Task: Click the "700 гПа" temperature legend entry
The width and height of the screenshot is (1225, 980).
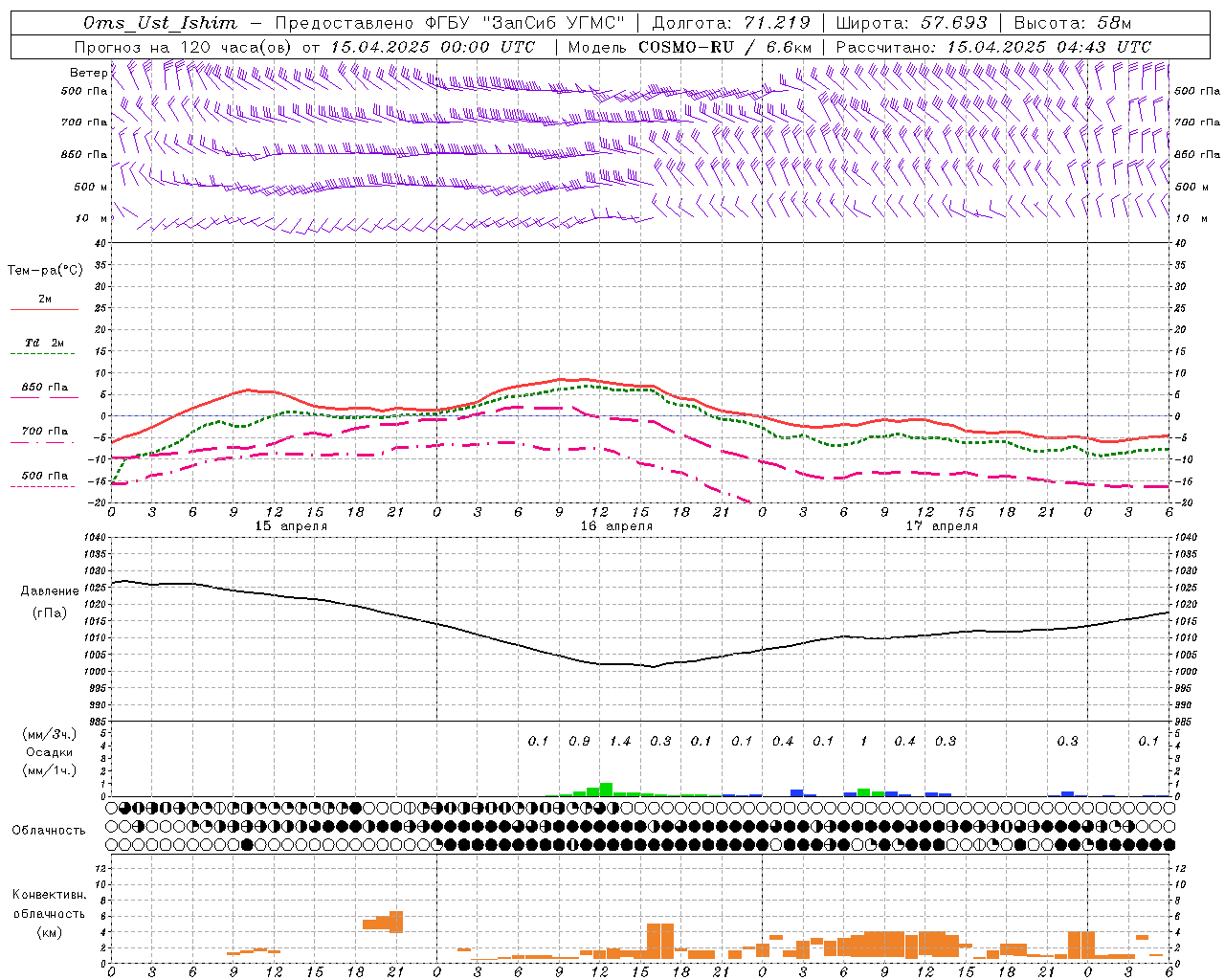Action: pos(44,432)
